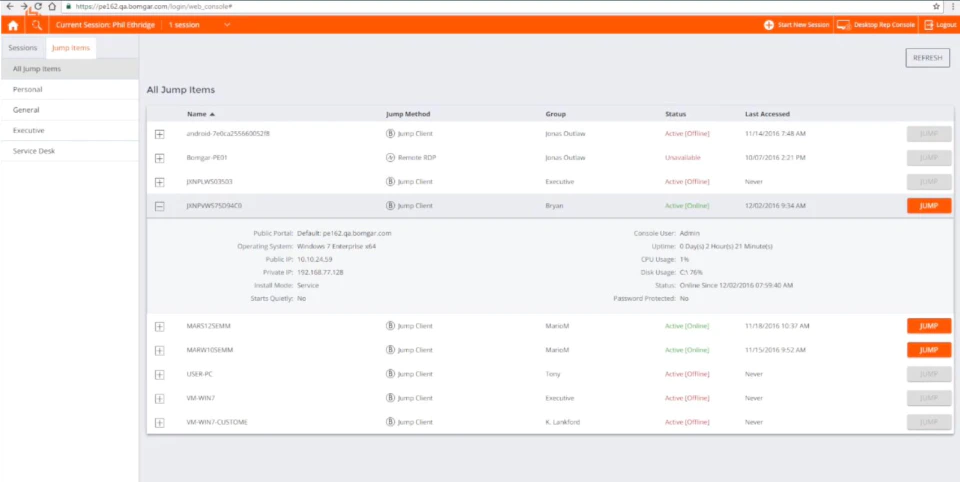The height and width of the screenshot is (482, 960).
Task: Open the Desktop Rep Console monitor icon
Action: 844,25
